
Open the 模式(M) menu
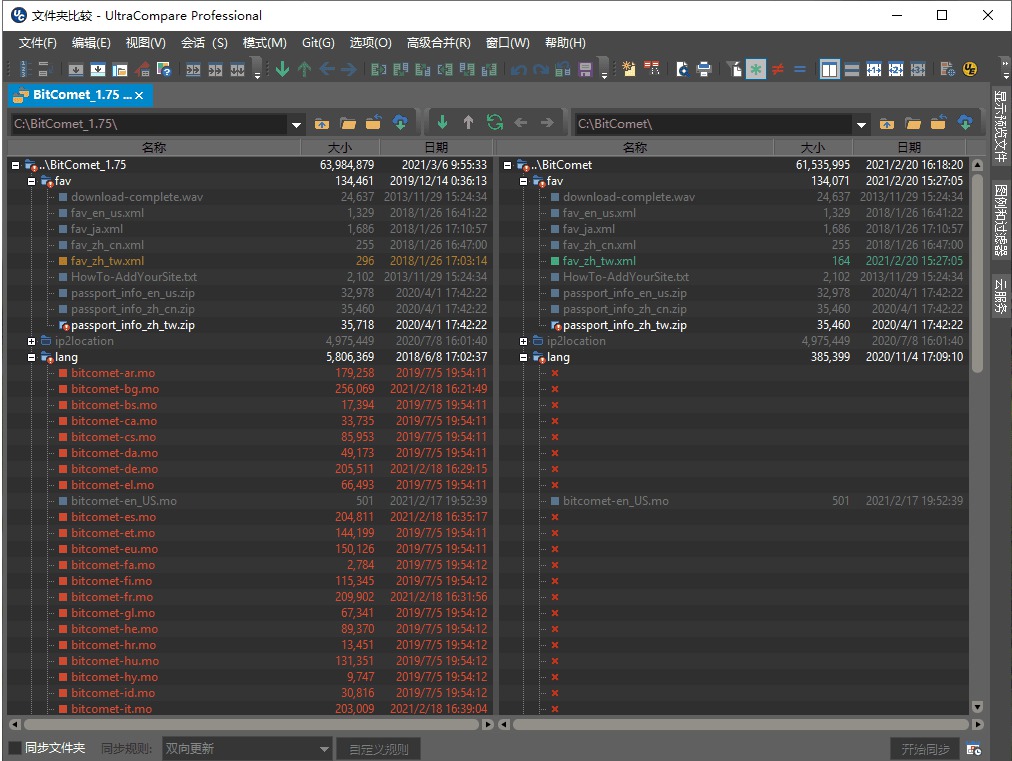(265, 43)
